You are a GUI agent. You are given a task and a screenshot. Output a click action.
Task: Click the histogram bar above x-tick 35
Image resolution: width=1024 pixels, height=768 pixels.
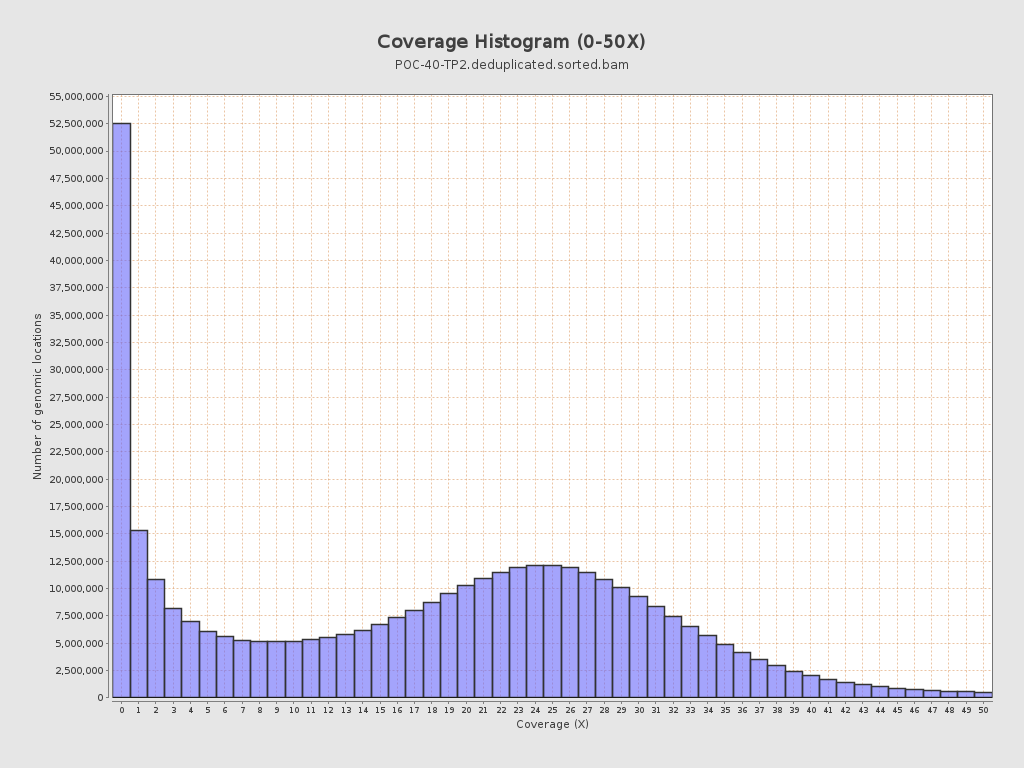(725, 671)
